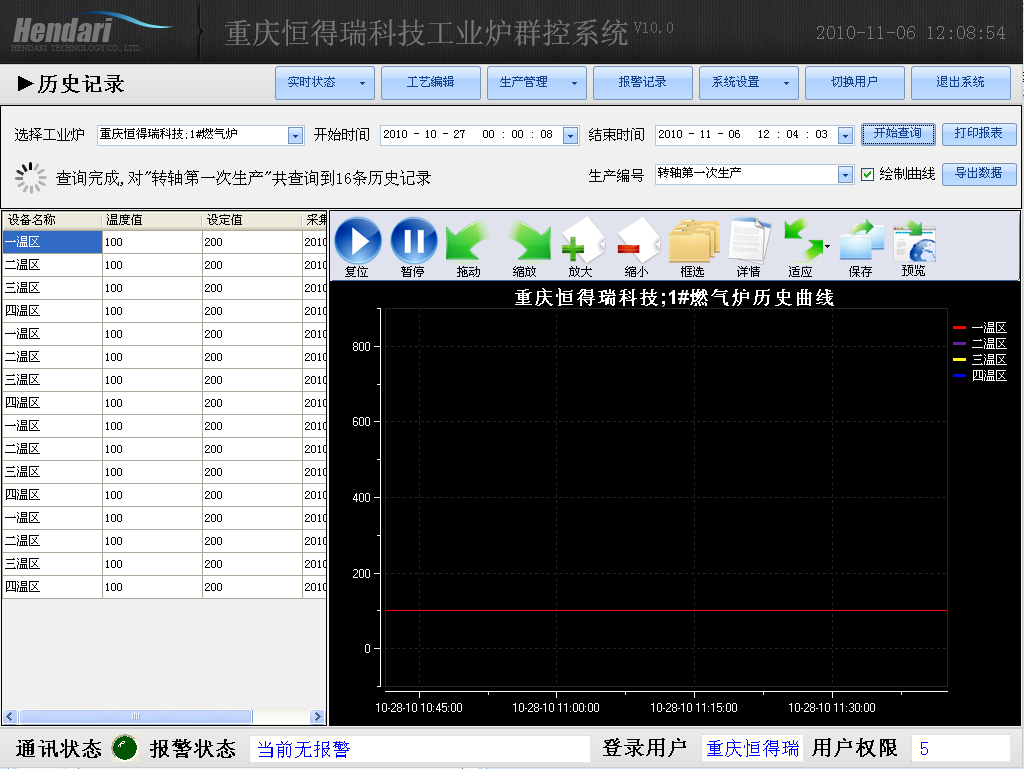Activate the 缩放 (zoom) tool icon
Screen dimensions: 1024x769
click(525, 242)
